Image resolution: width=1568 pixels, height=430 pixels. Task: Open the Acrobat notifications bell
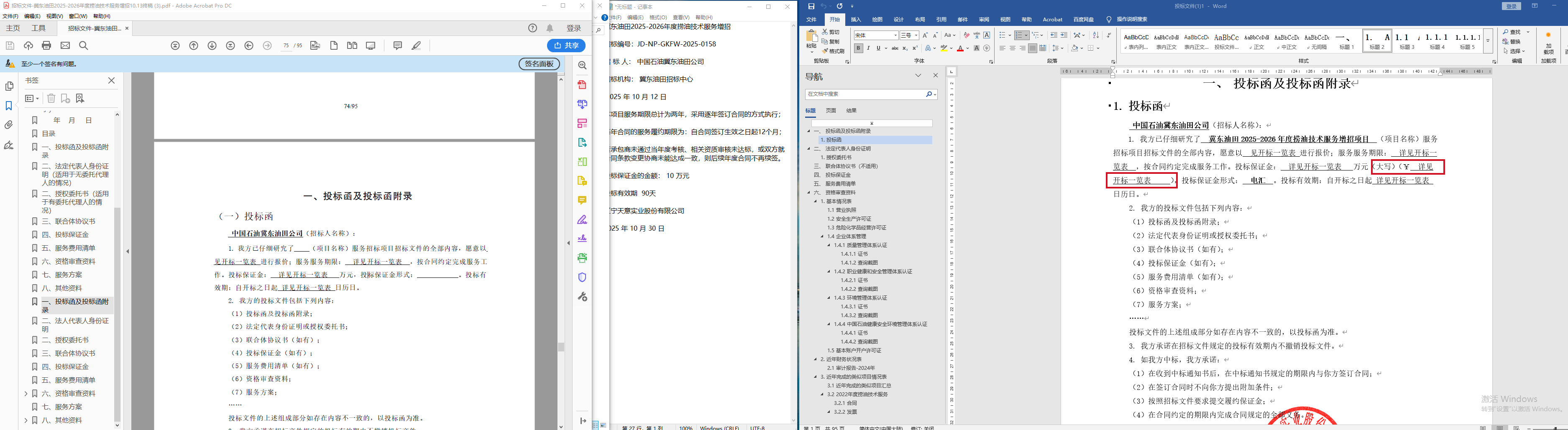pyautogui.click(x=550, y=28)
